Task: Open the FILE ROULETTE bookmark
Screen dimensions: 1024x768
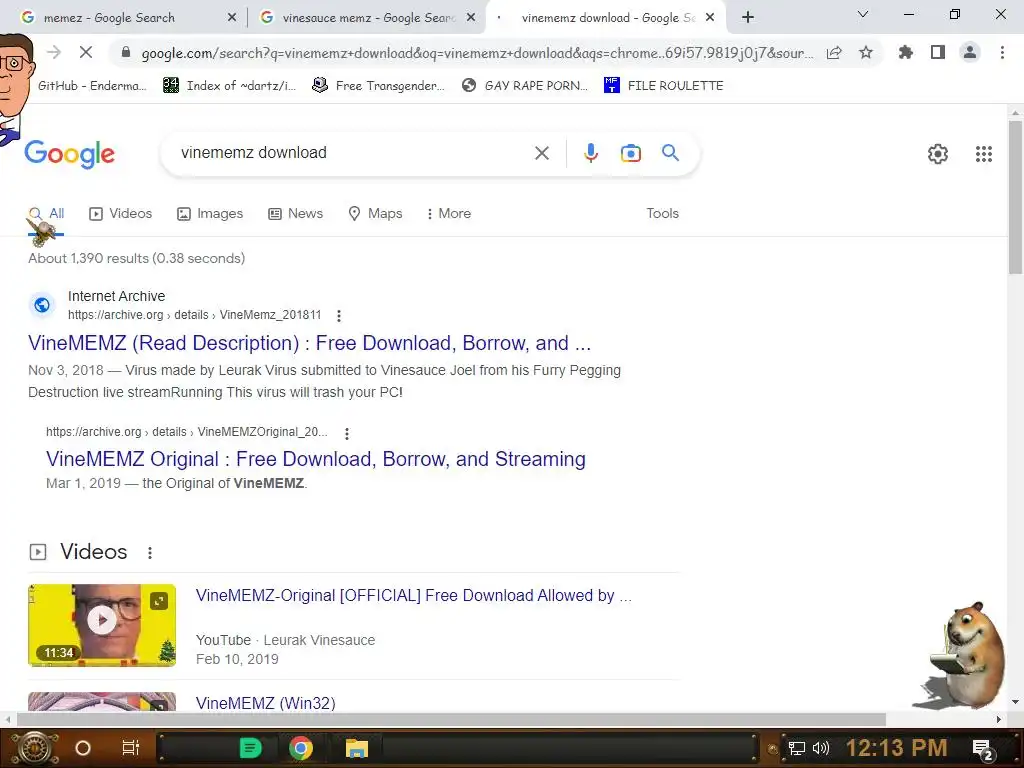Action: point(664,86)
